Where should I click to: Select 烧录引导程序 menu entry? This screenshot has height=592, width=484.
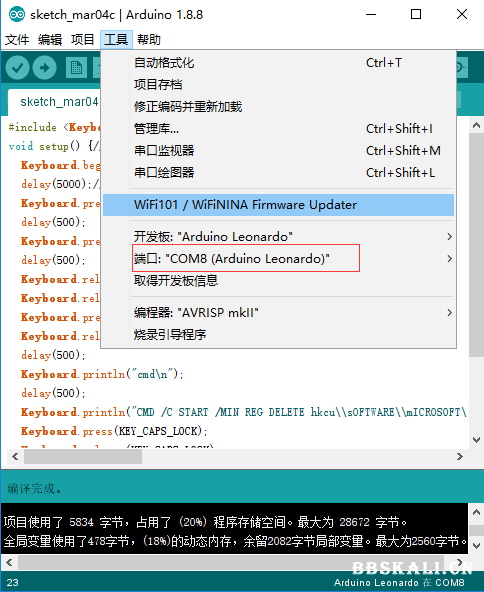[x=278, y=335]
